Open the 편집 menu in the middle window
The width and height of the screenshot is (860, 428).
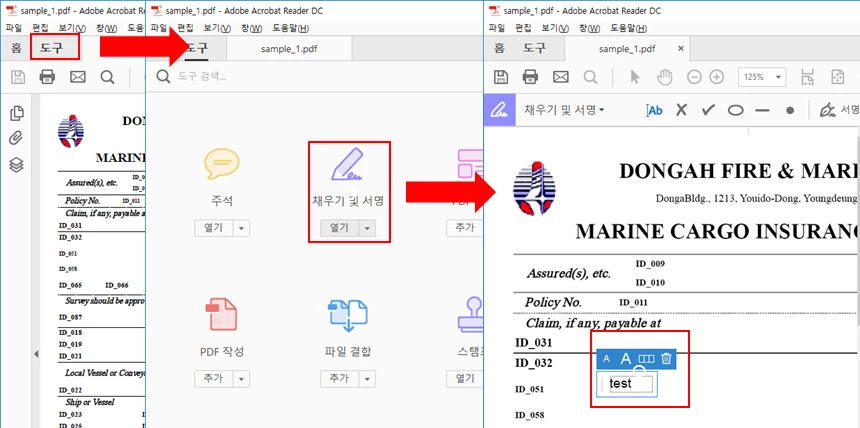pyautogui.click(x=186, y=28)
